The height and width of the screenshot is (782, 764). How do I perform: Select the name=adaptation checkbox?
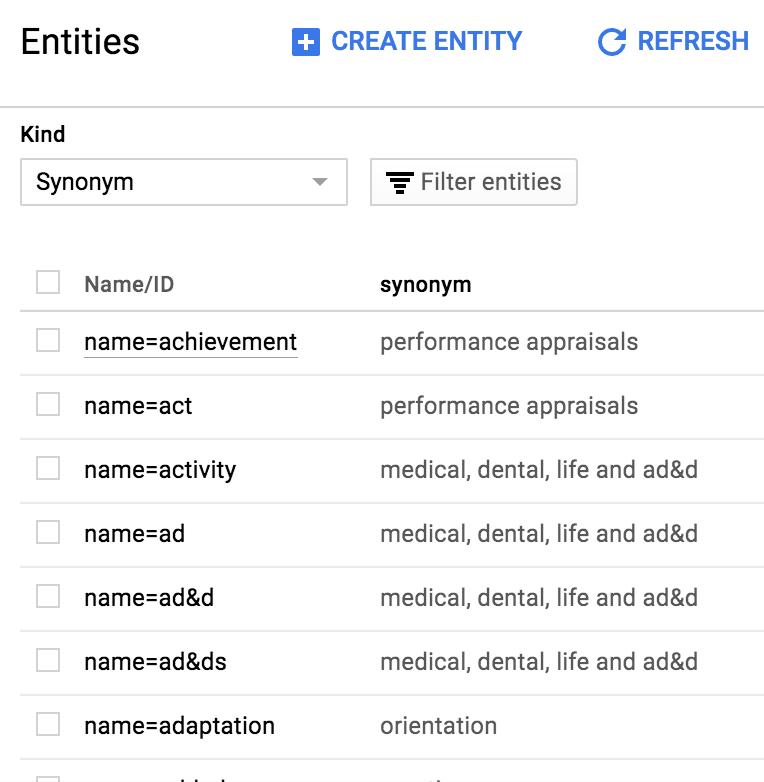click(48, 725)
